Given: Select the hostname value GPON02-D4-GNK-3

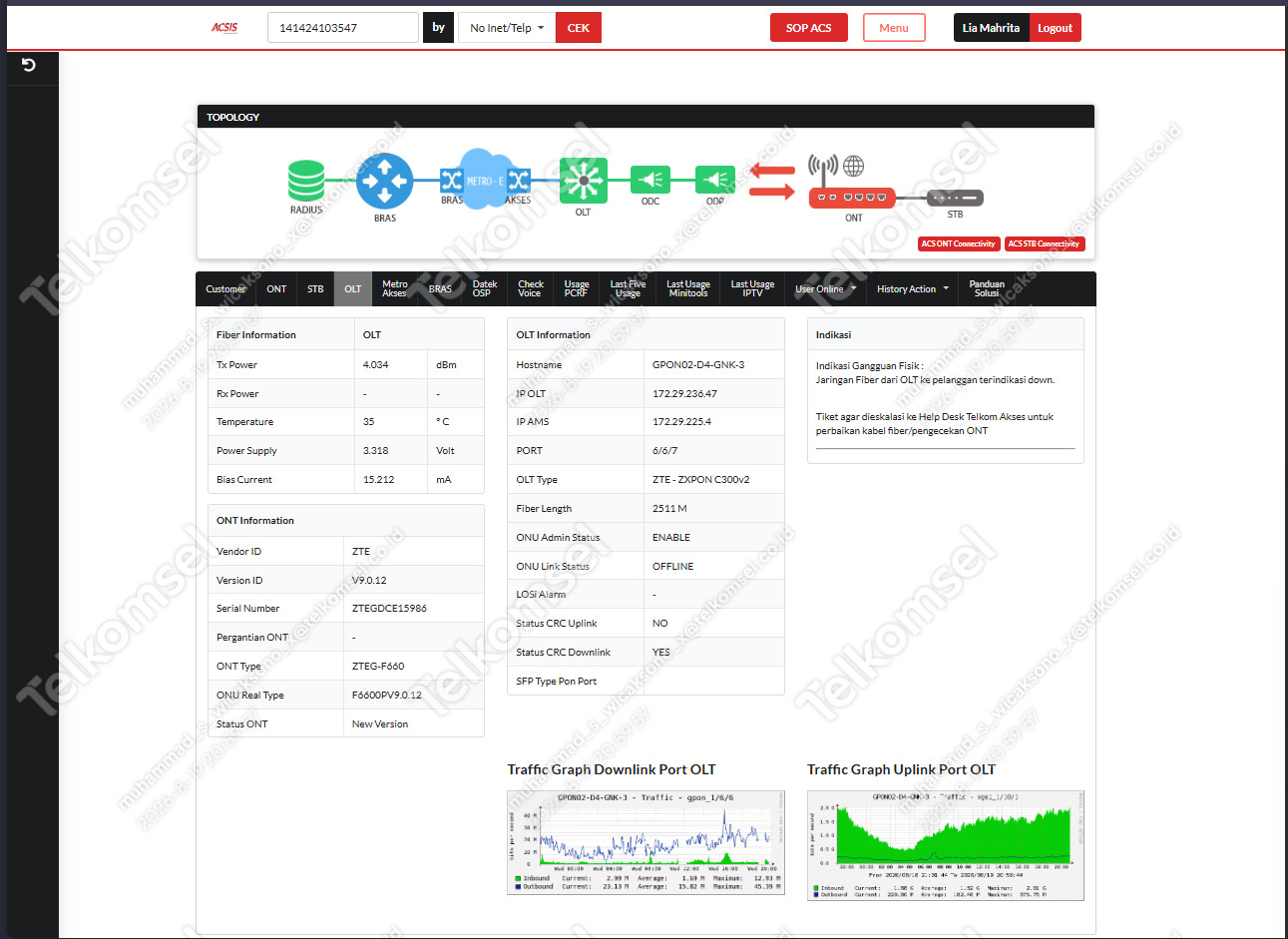Looking at the screenshot, I should pos(698,365).
